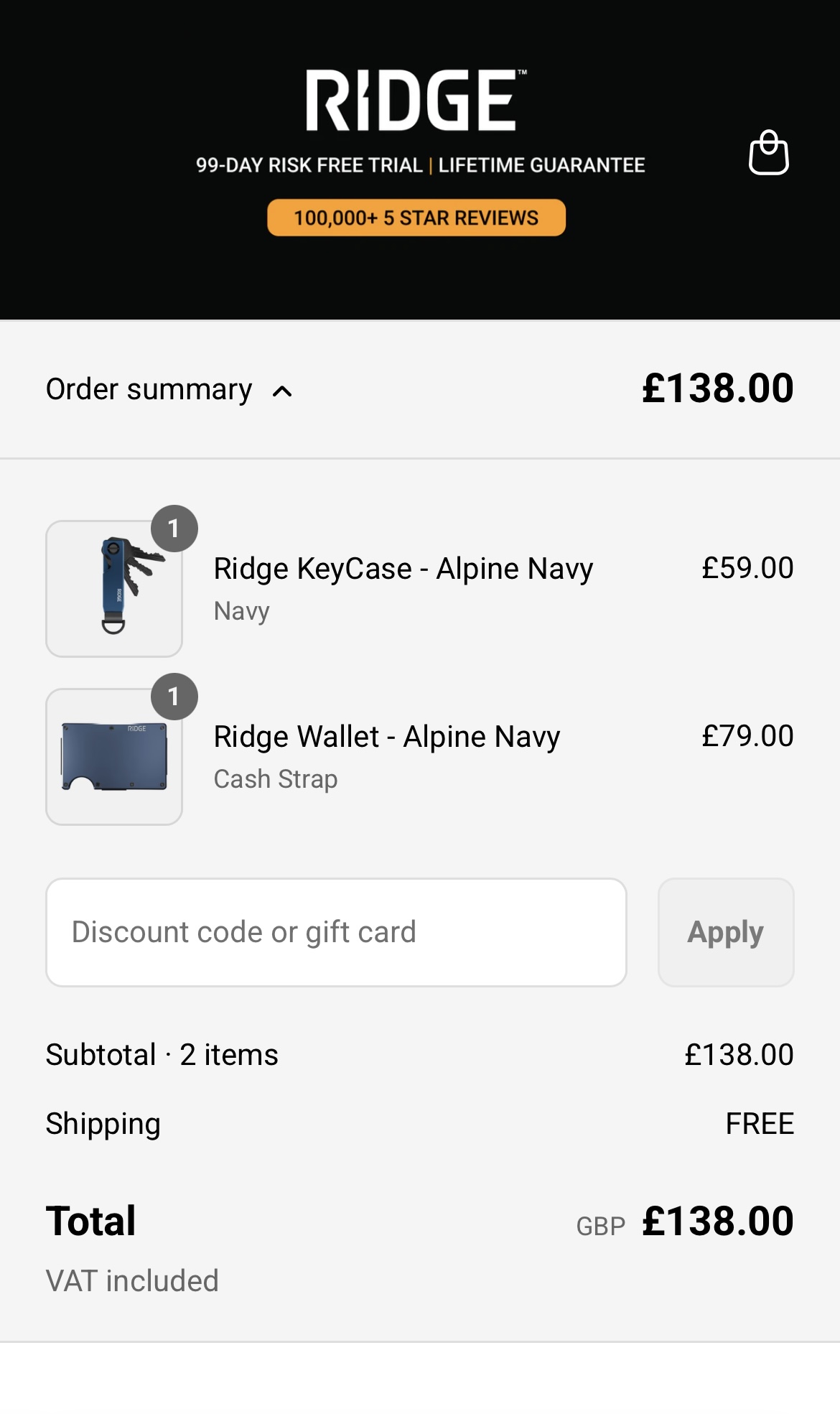Click the Order summary label

[149, 389]
